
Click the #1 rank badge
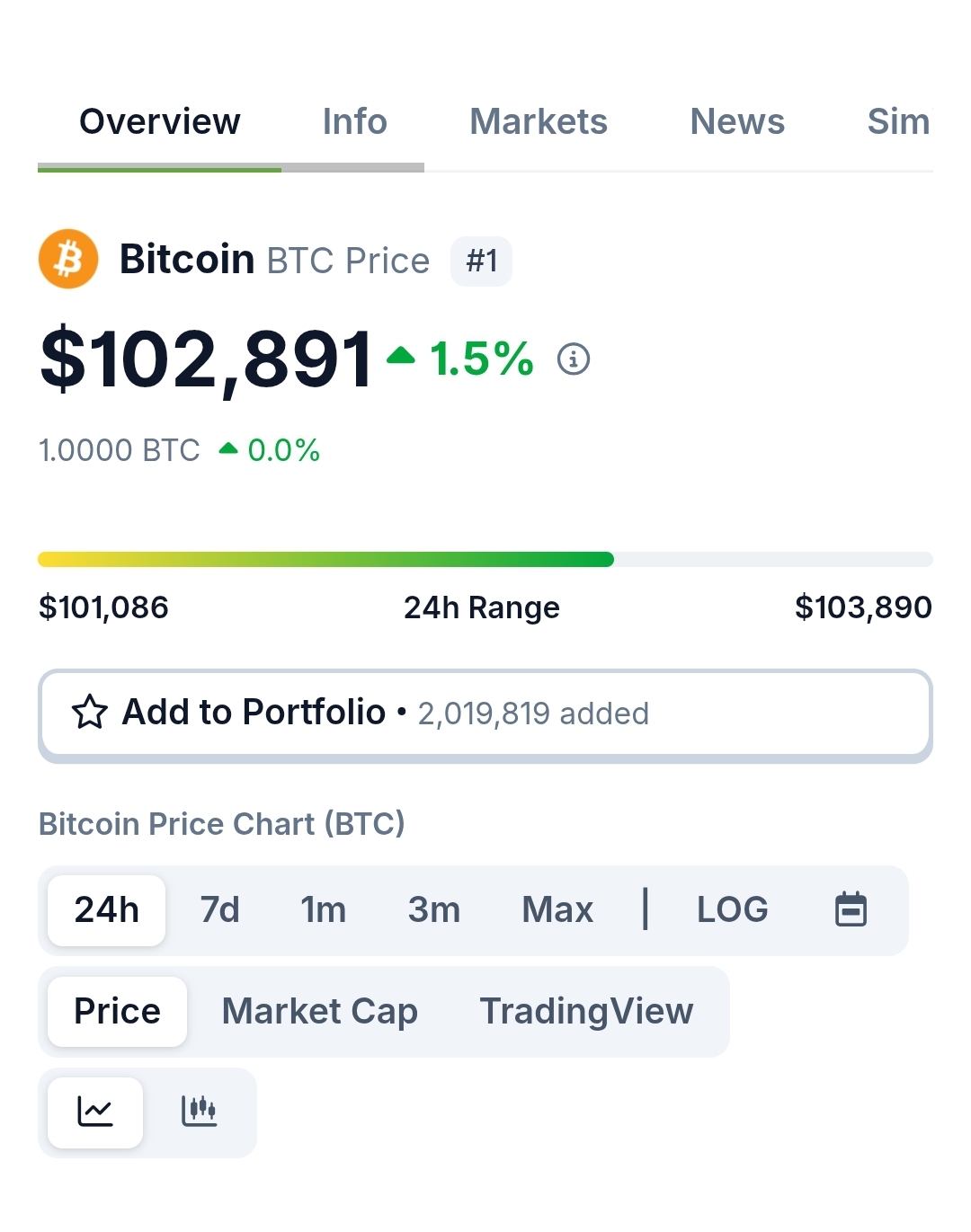tap(481, 261)
